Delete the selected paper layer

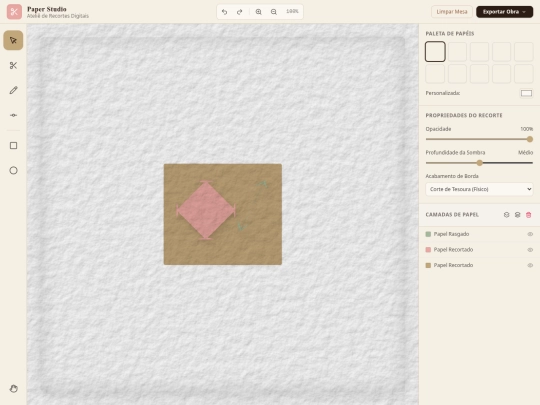tap(528, 215)
